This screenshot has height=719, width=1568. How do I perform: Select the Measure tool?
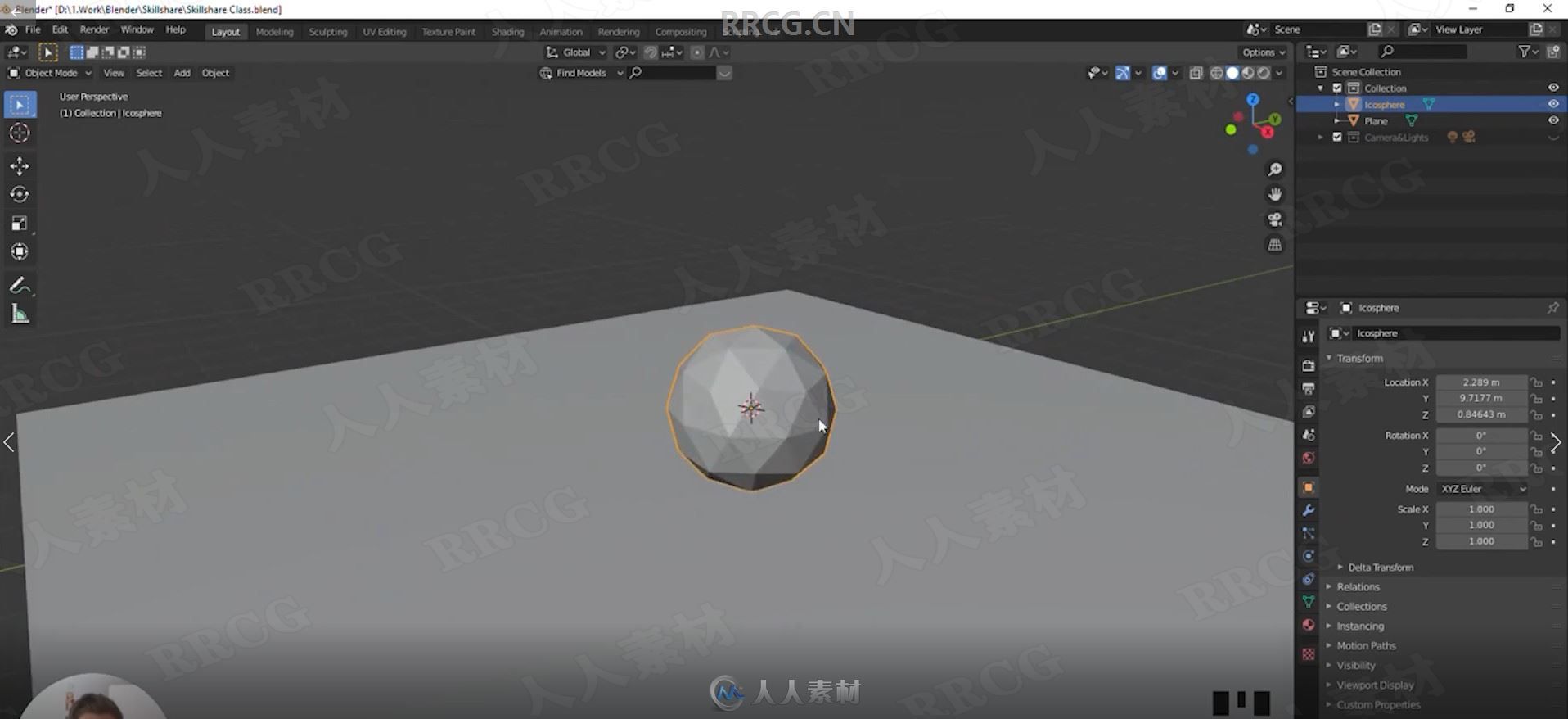pos(20,314)
